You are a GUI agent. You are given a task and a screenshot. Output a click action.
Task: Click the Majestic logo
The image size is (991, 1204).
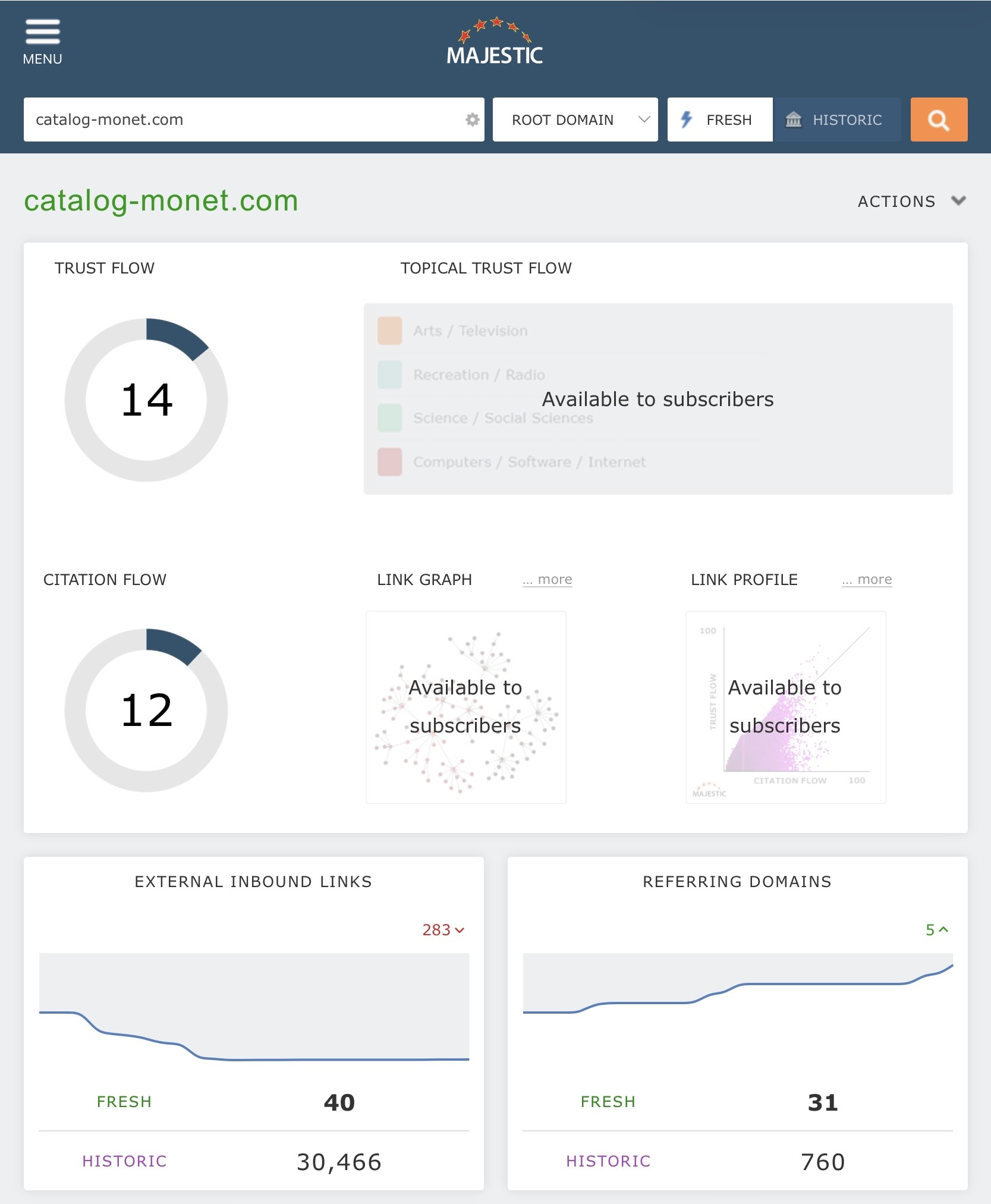pyautogui.click(x=495, y=41)
